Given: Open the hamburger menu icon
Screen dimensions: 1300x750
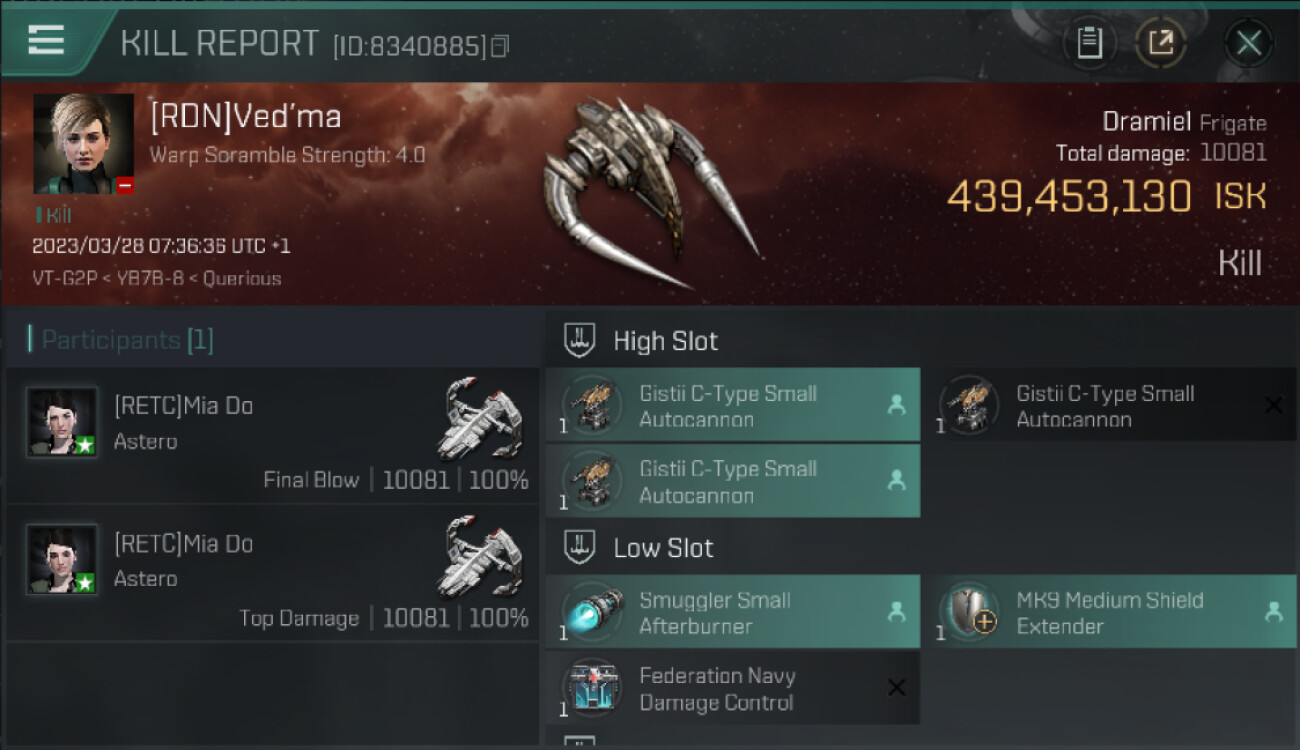Looking at the screenshot, I should (46, 40).
